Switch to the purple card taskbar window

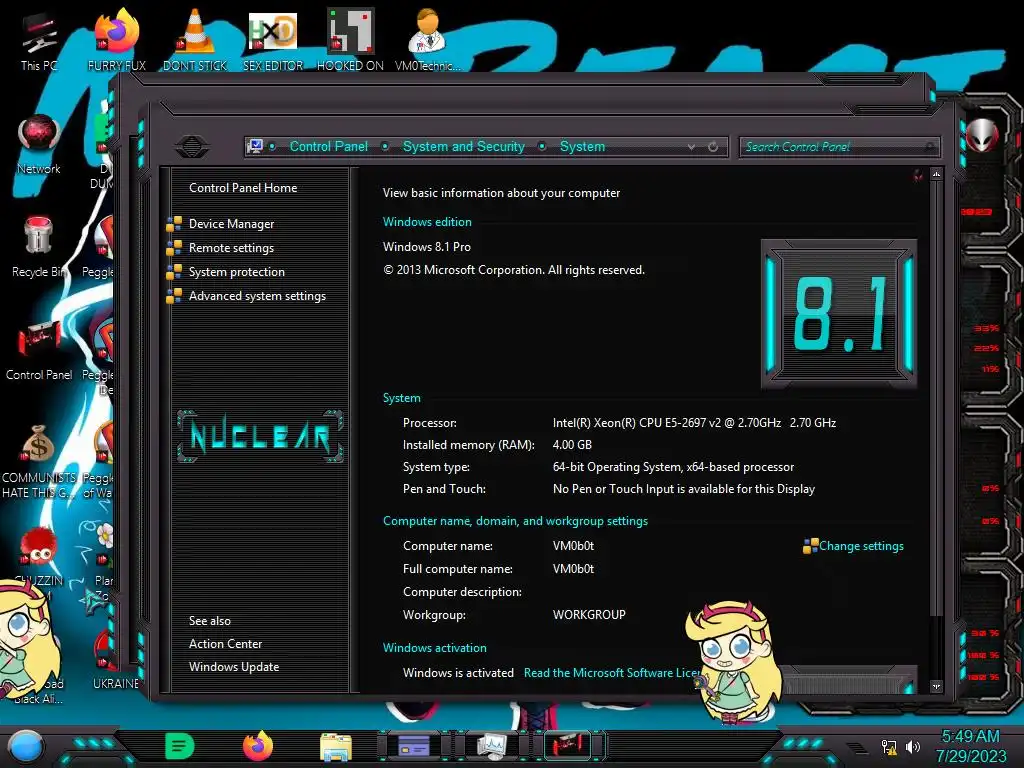pyautogui.click(x=413, y=745)
